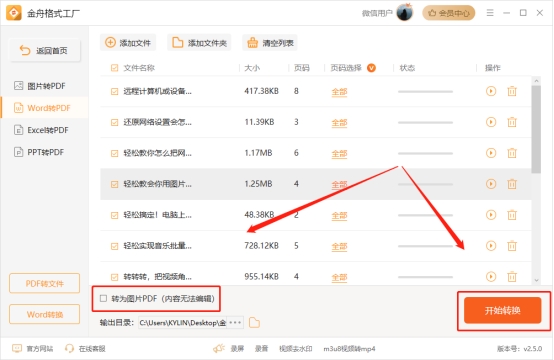Enable 转为图片PDF checkbox

(103, 299)
